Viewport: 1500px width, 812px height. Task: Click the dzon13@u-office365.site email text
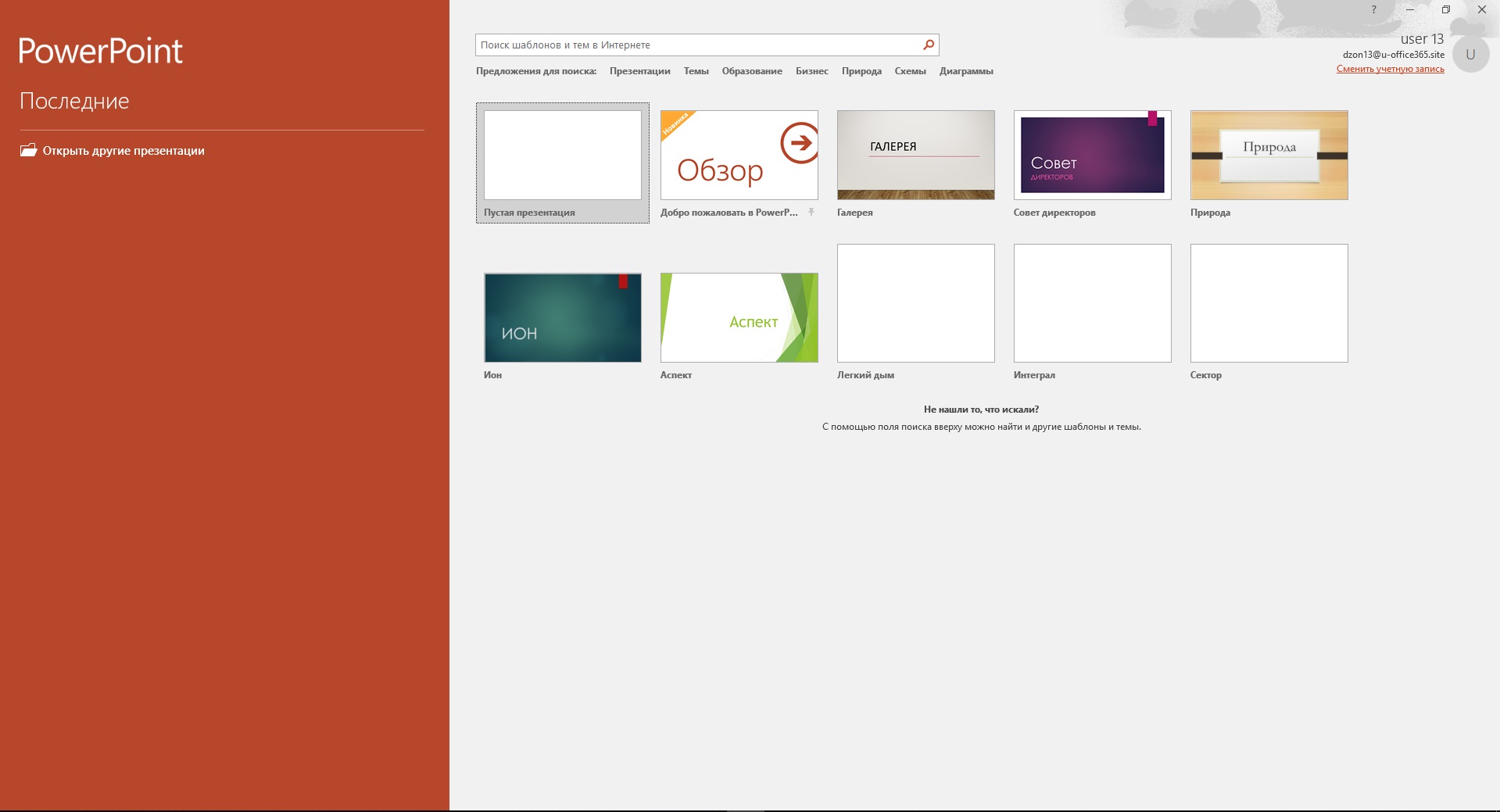coord(1394,55)
